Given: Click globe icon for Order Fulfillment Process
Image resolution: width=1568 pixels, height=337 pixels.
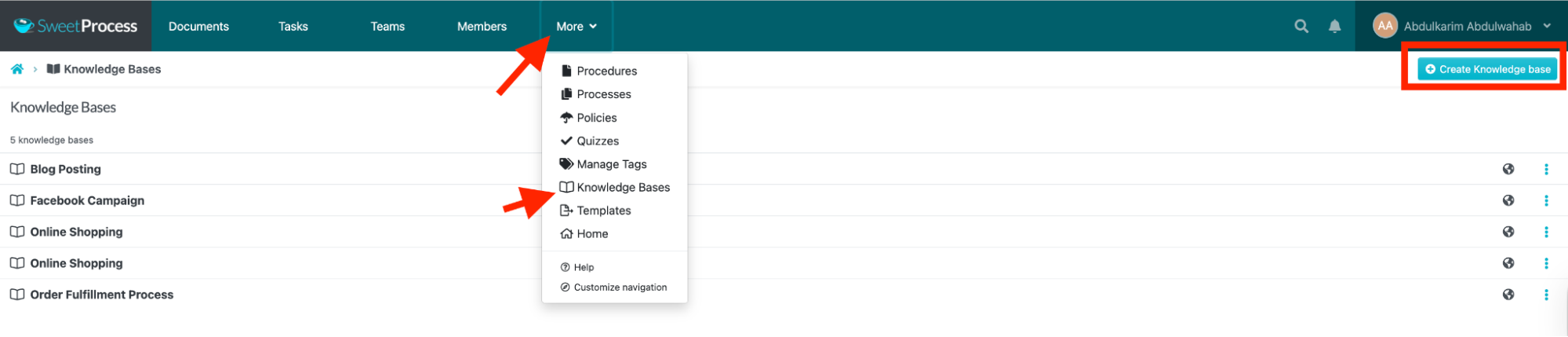Looking at the screenshot, I should [1508, 295].
